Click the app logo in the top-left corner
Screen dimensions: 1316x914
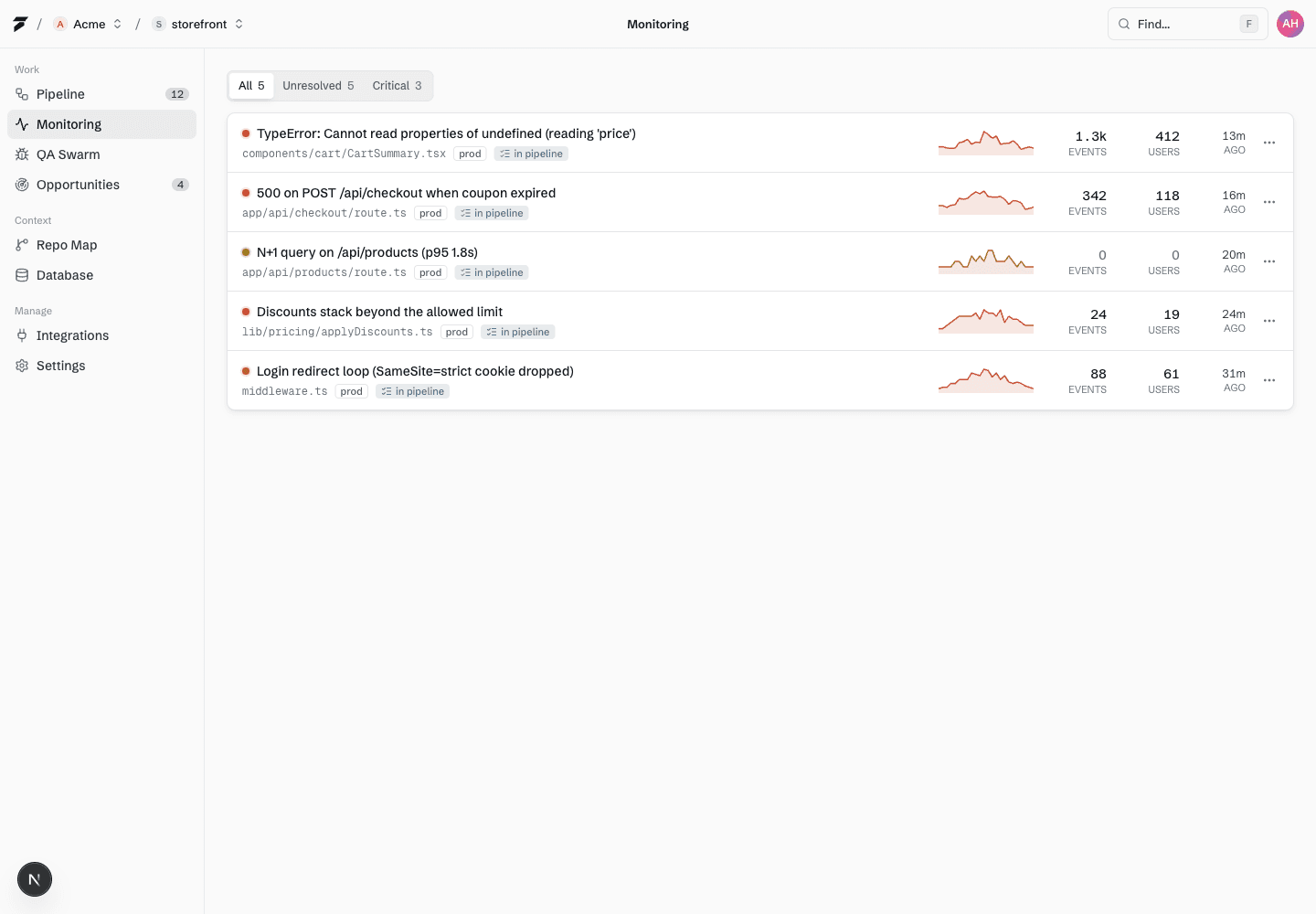20,24
